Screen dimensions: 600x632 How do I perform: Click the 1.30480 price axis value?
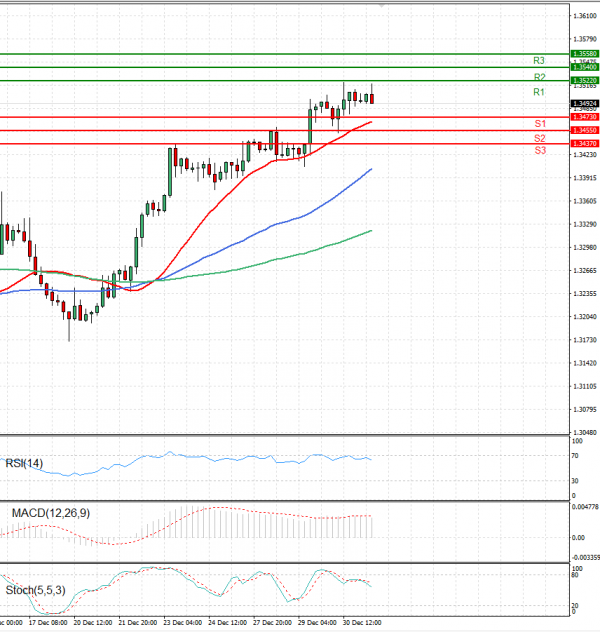585,432
